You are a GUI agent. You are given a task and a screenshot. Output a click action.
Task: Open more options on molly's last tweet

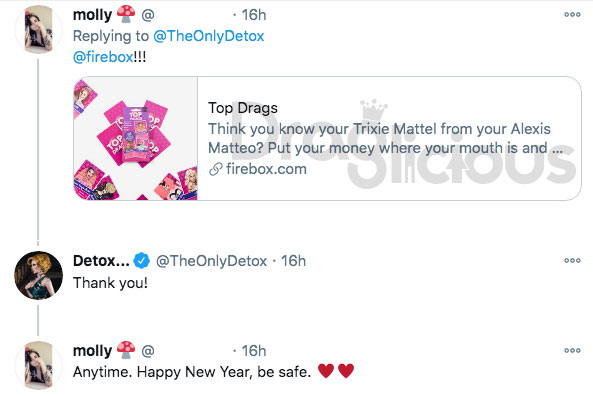[x=572, y=350]
